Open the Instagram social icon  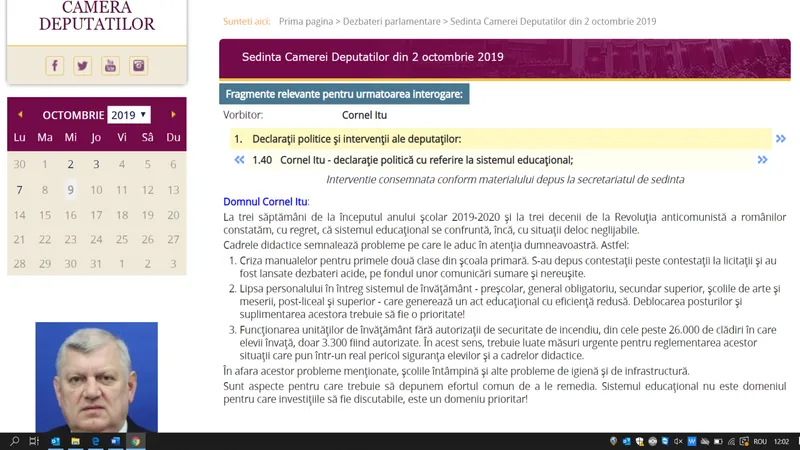pyautogui.click(x=139, y=66)
